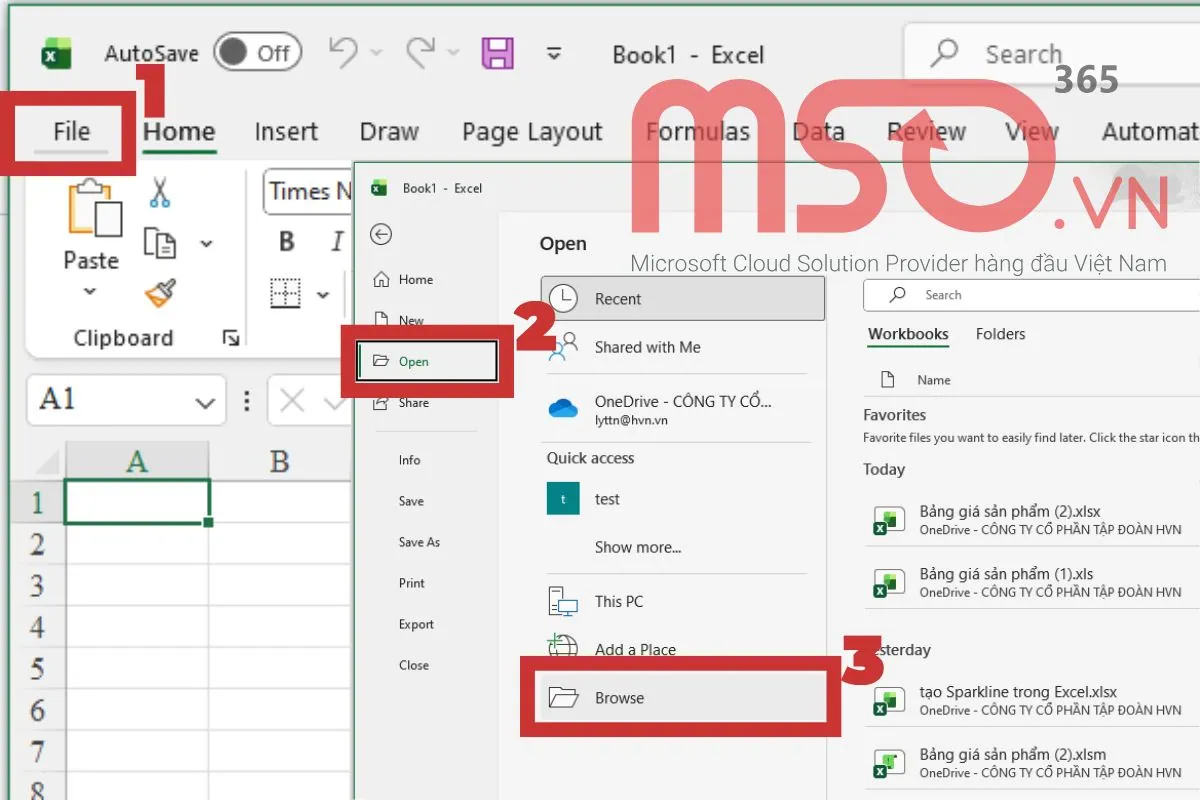Image resolution: width=1200 pixels, height=800 pixels.
Task: Click the back arrow in backstage view
Action: click(381, 234)
